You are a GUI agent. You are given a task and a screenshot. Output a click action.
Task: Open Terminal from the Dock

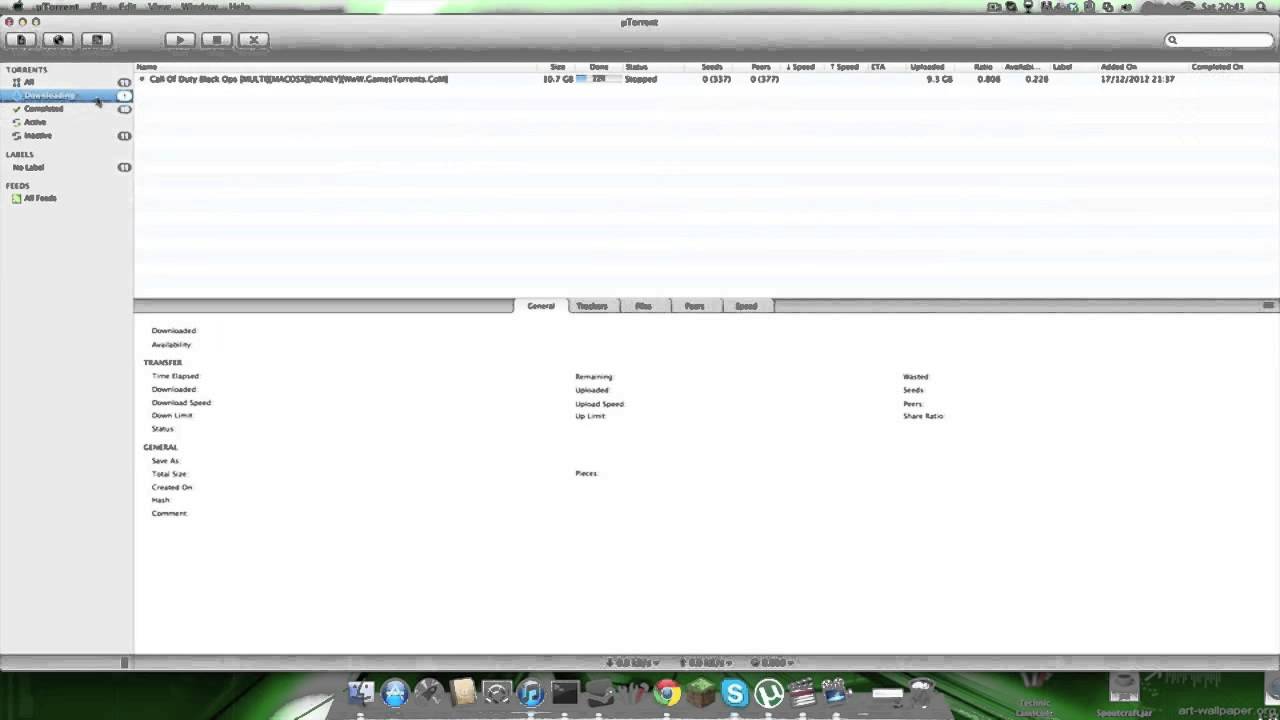click(565, 693)
